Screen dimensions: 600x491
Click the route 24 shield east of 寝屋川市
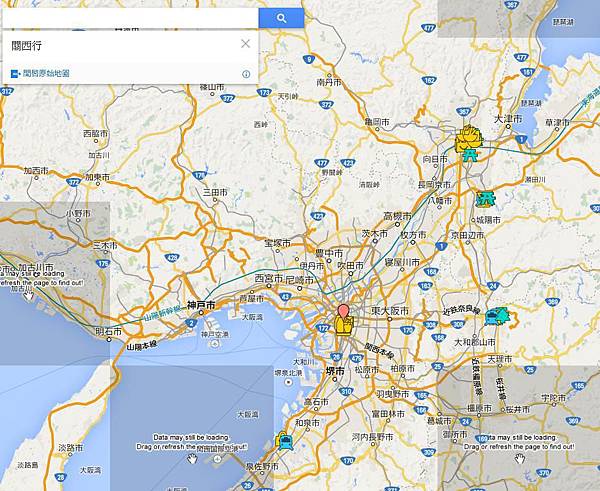click(x=493, y=285)
